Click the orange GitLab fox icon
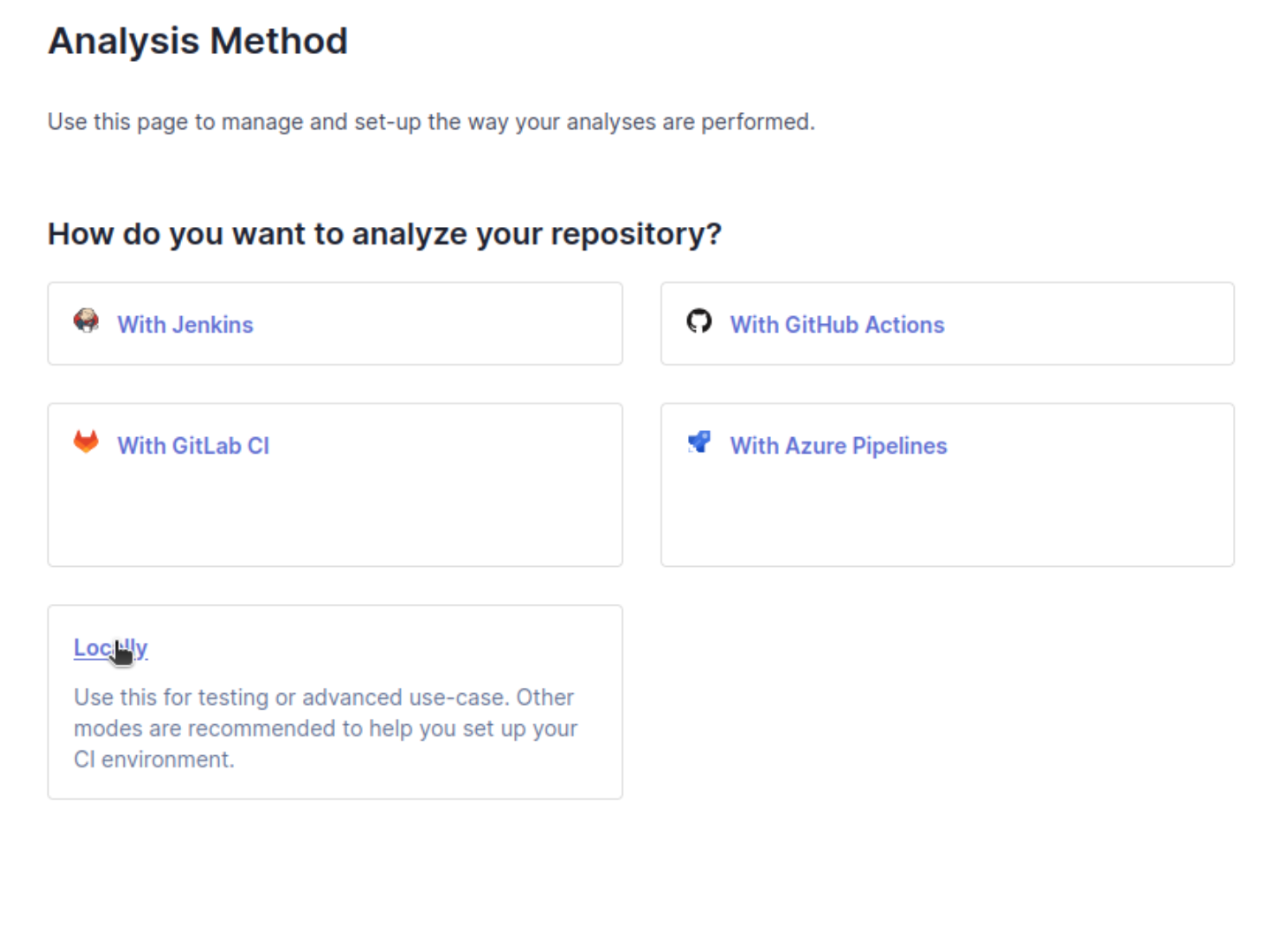 pyautogui.click(x=86, y=442)
